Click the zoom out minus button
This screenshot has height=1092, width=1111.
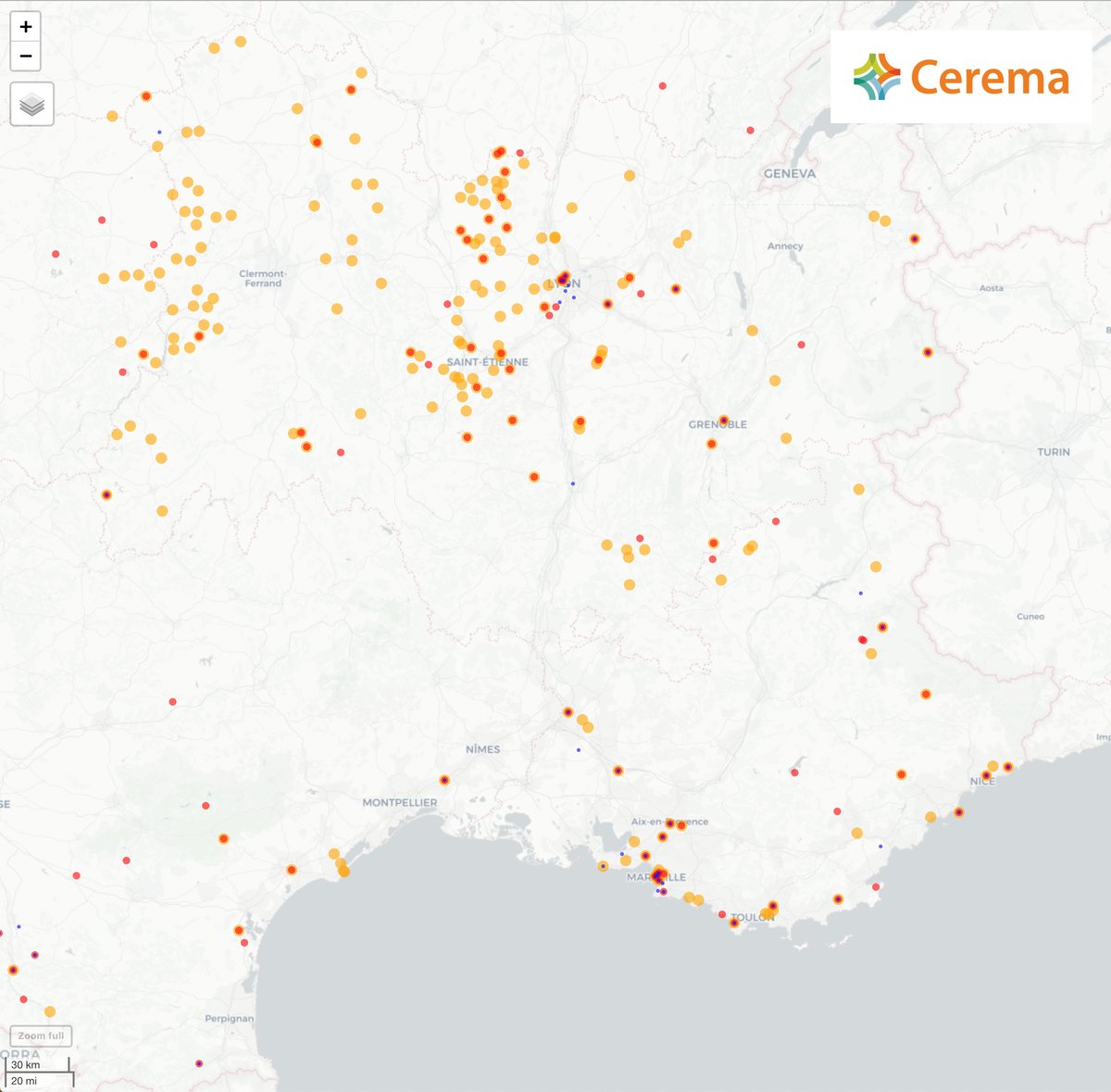(x=26, y=56)
